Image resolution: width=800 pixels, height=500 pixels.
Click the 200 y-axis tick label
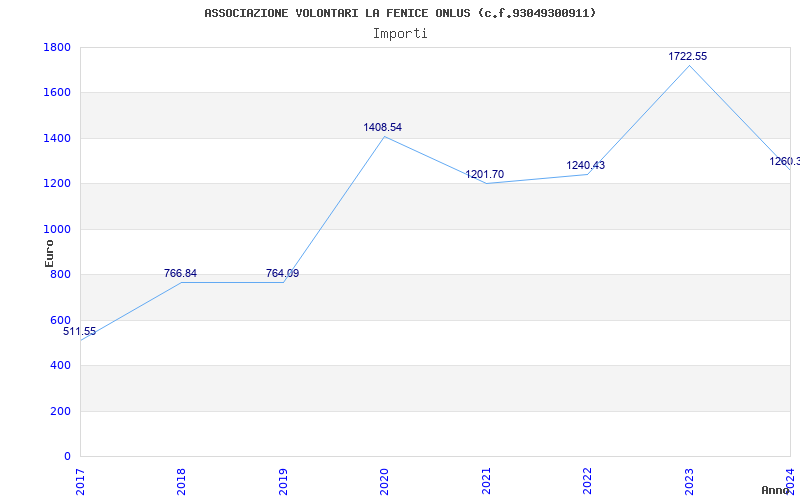pos(60,411)
